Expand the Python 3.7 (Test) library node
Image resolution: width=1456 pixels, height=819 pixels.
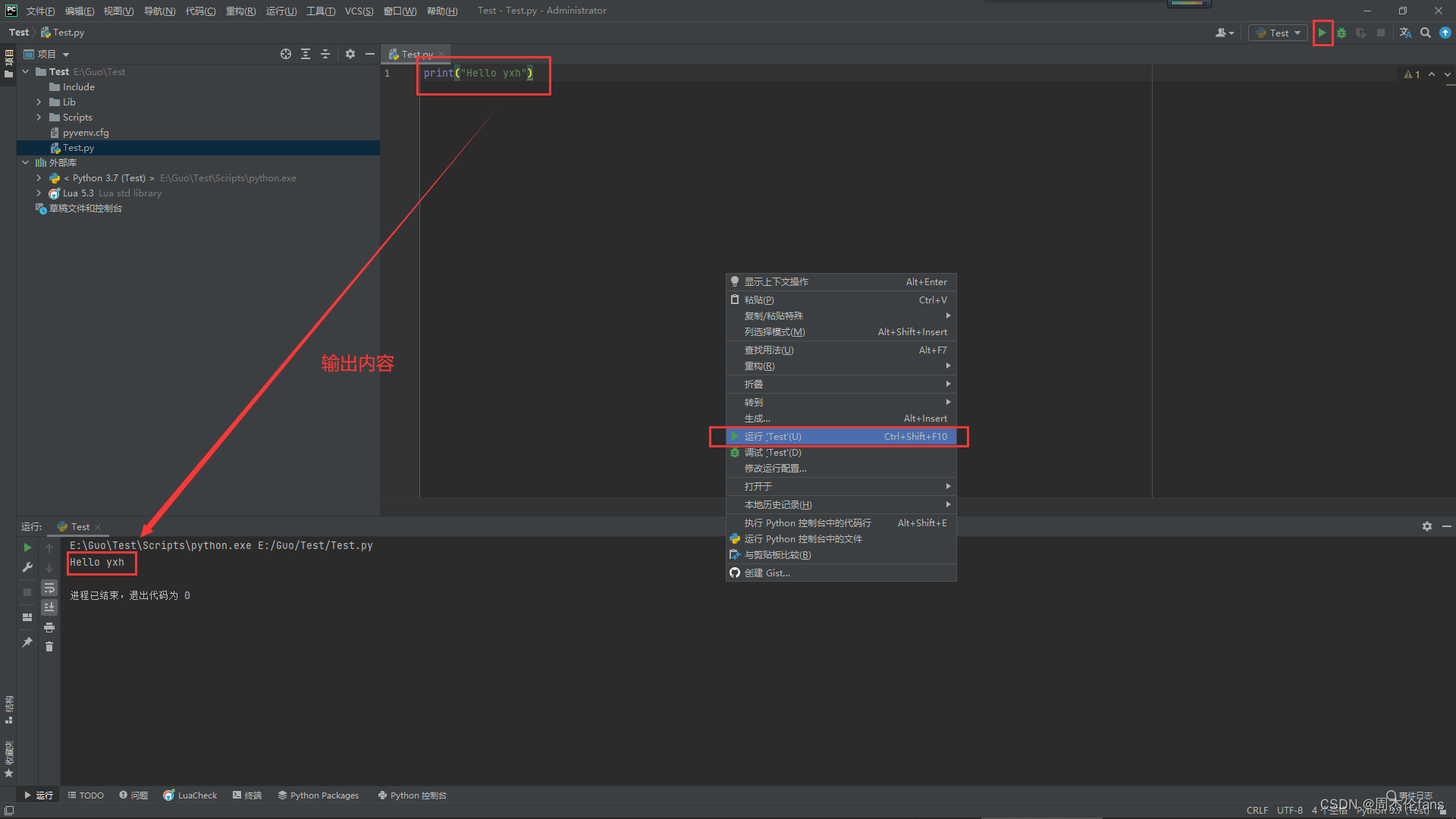[x=39, y=177]
